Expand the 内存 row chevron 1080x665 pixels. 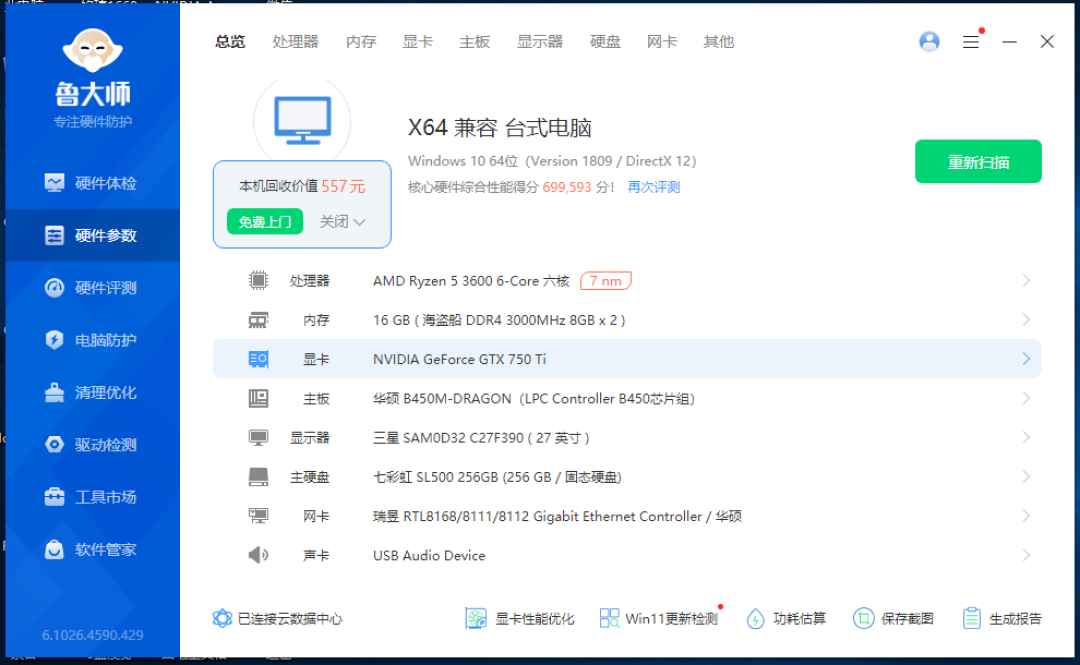pyautogui.click(x=1026, y=320)
